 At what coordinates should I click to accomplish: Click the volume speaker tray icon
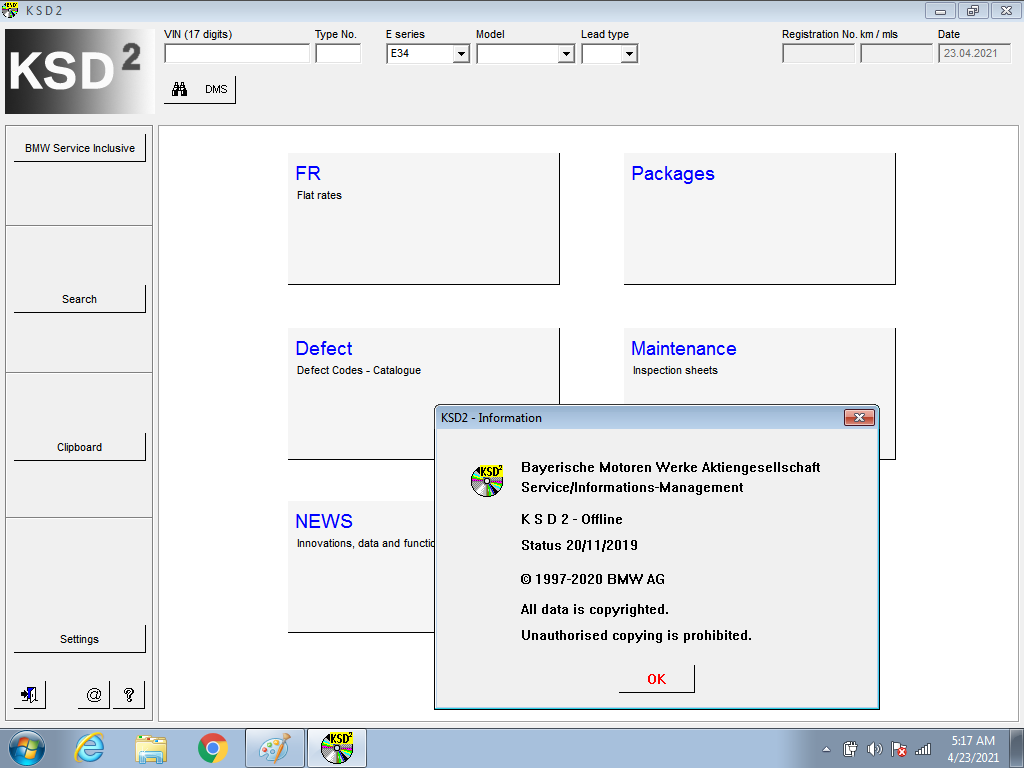coord(874,749)
